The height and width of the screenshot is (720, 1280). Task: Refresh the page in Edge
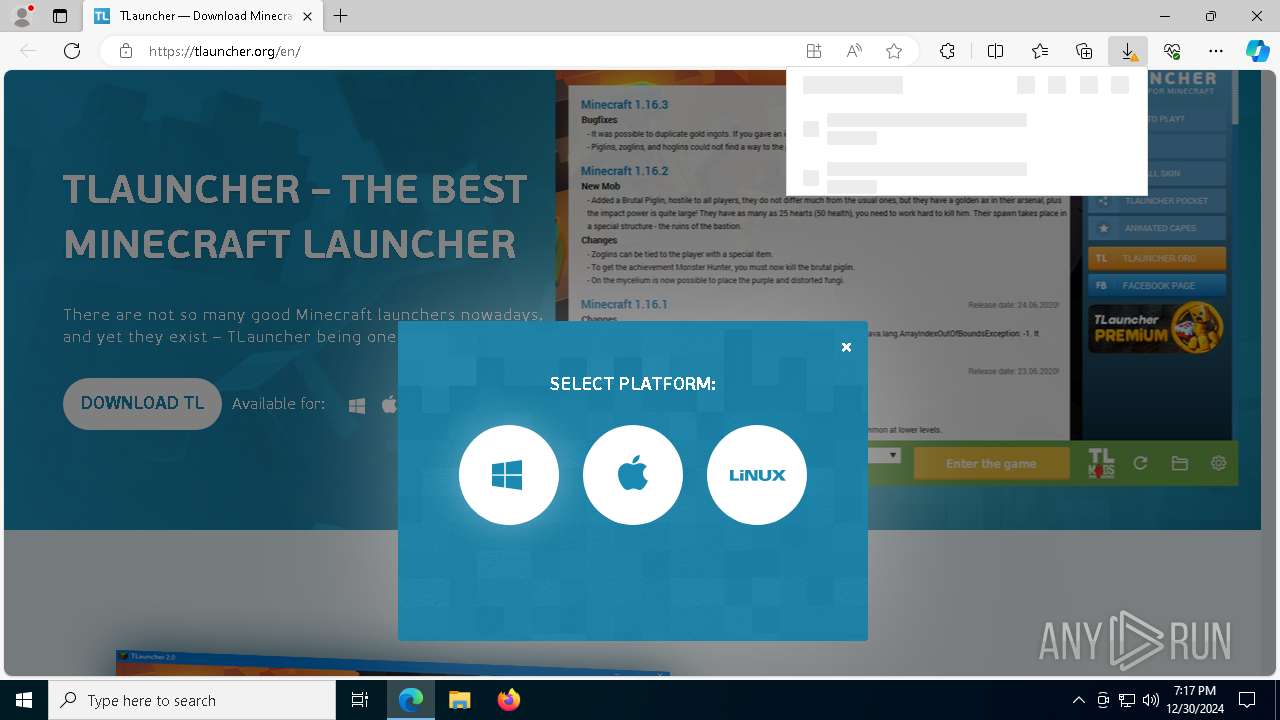pyautogui.click(x=72, y=51)
